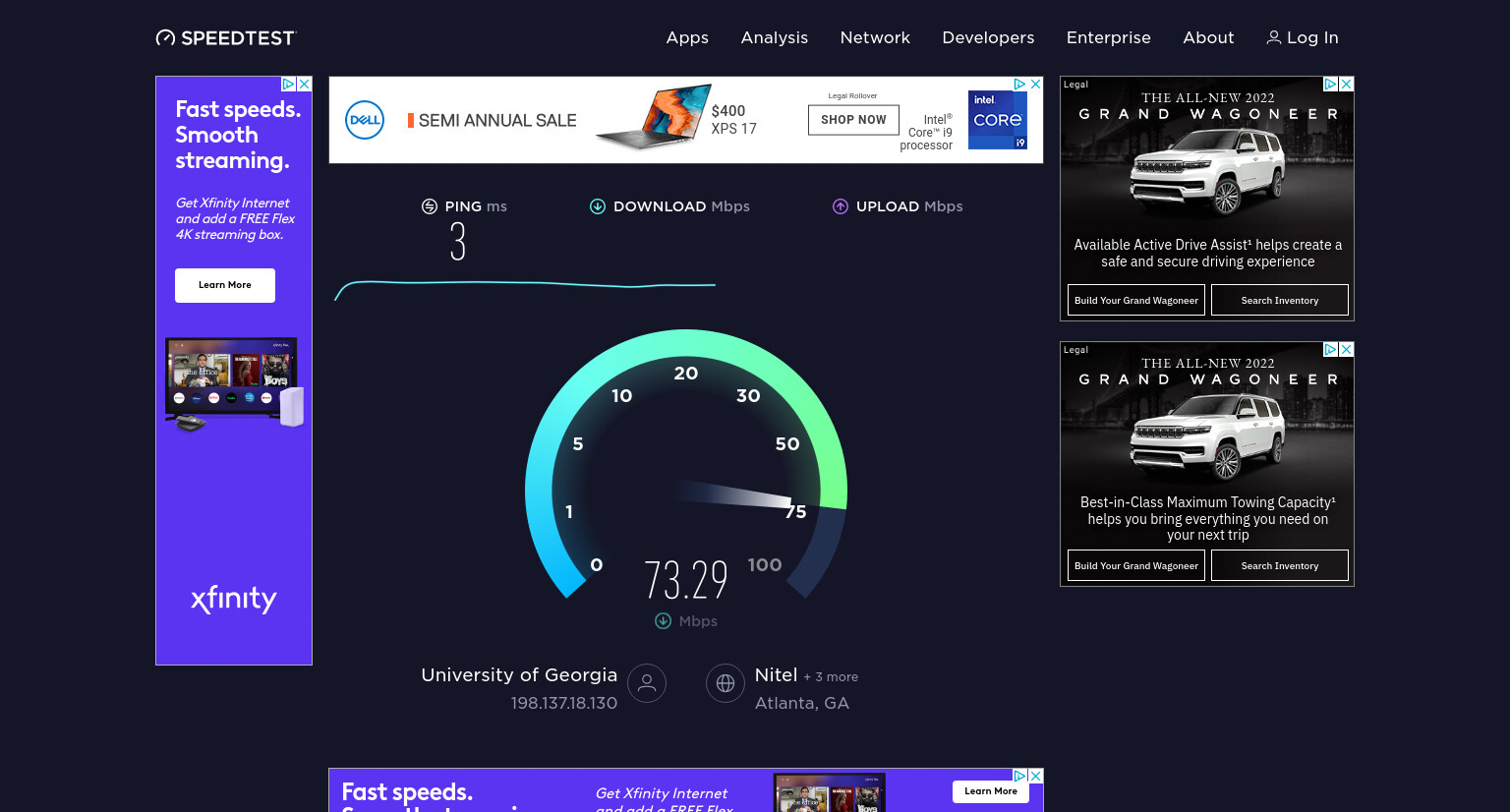Click the ping icon
This screenshot has width=1510, height=812.
(x=430, y=206)
